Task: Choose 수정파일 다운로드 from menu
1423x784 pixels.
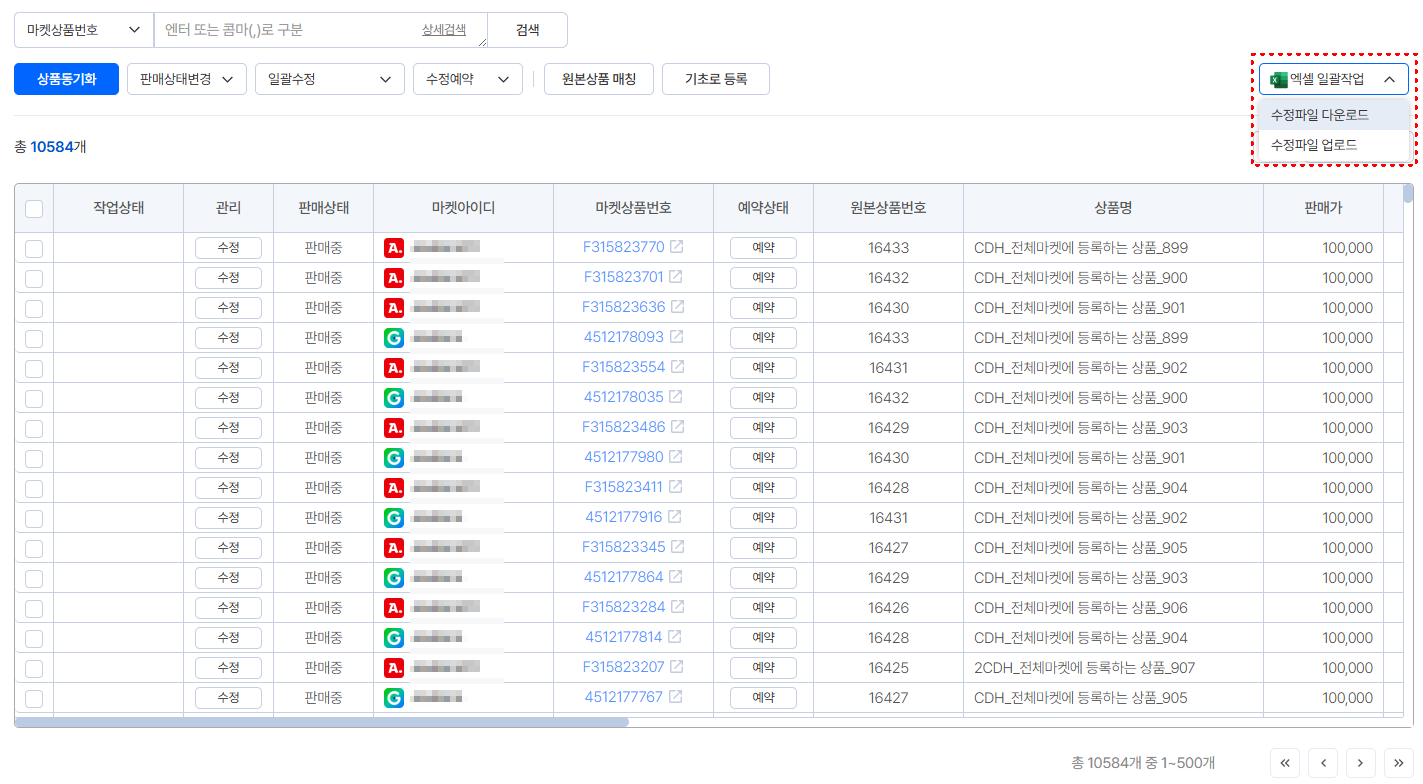Action: click(x=1319, y=115)
